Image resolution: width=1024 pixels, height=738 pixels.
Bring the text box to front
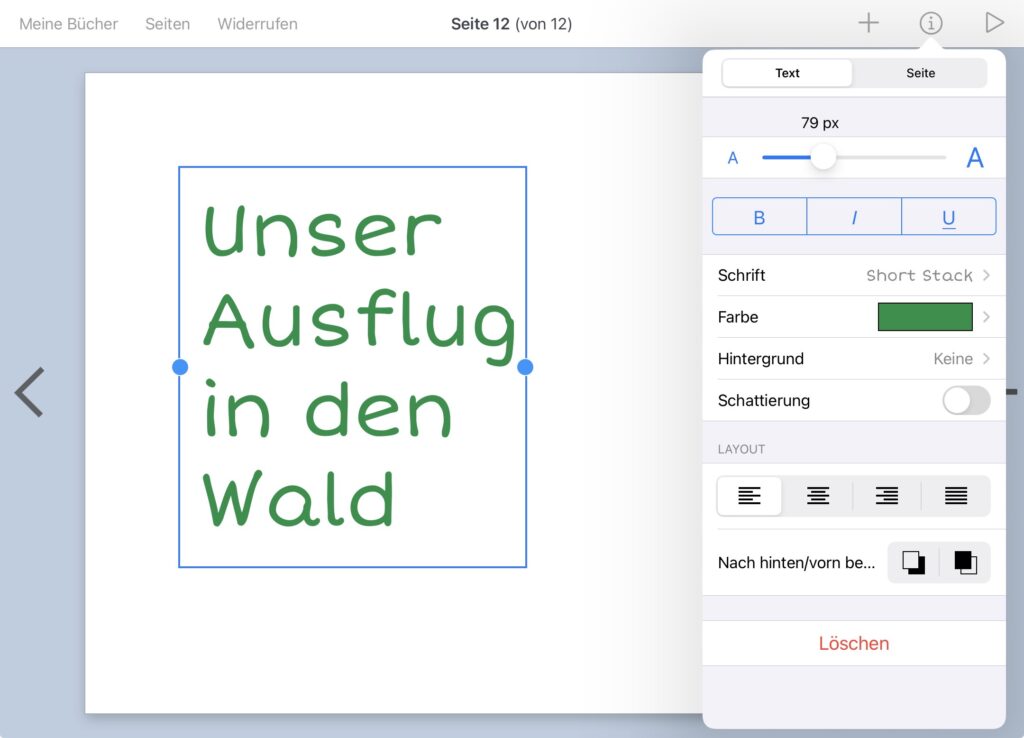(965, 562)
